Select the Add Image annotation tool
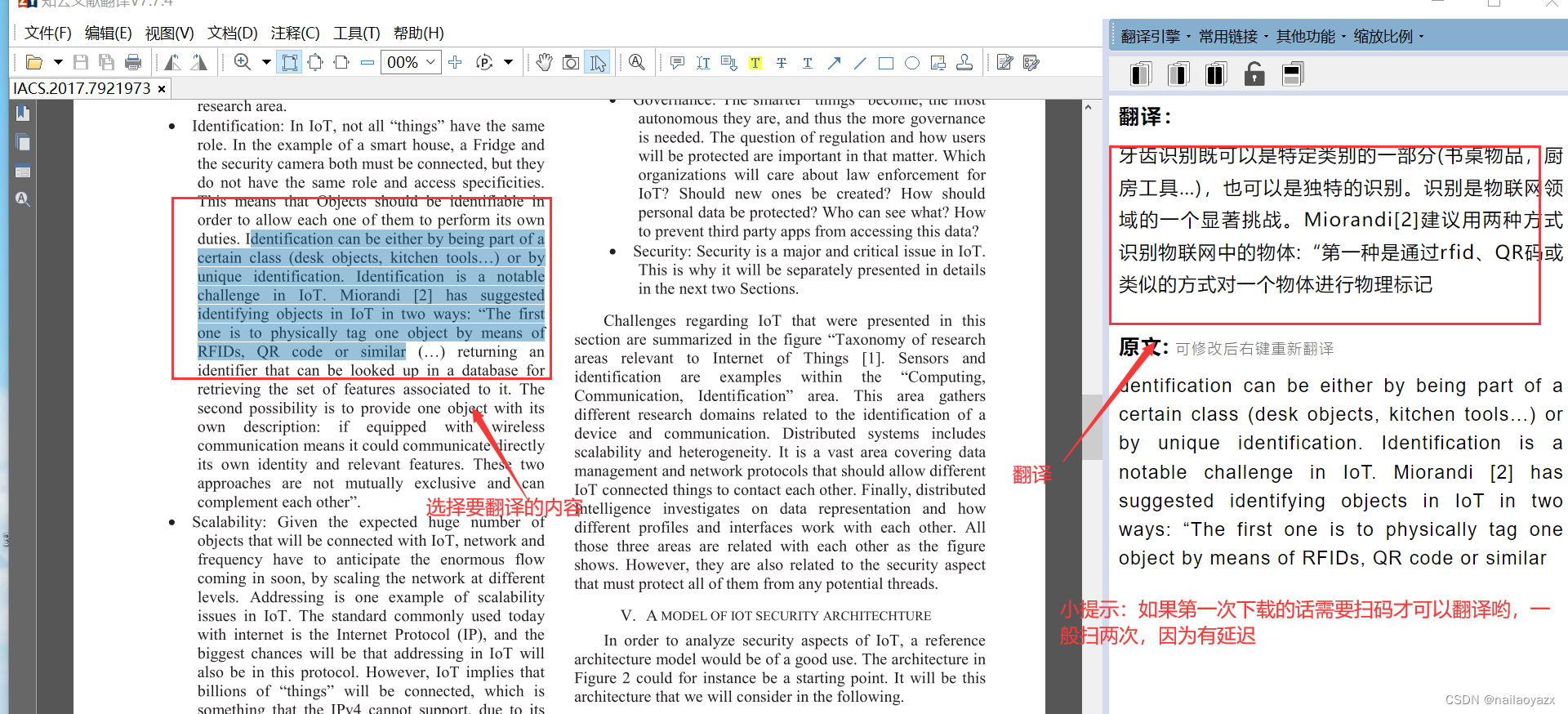Image resolution: width=1568 pixels, height=714 pixels. [938, 62]
